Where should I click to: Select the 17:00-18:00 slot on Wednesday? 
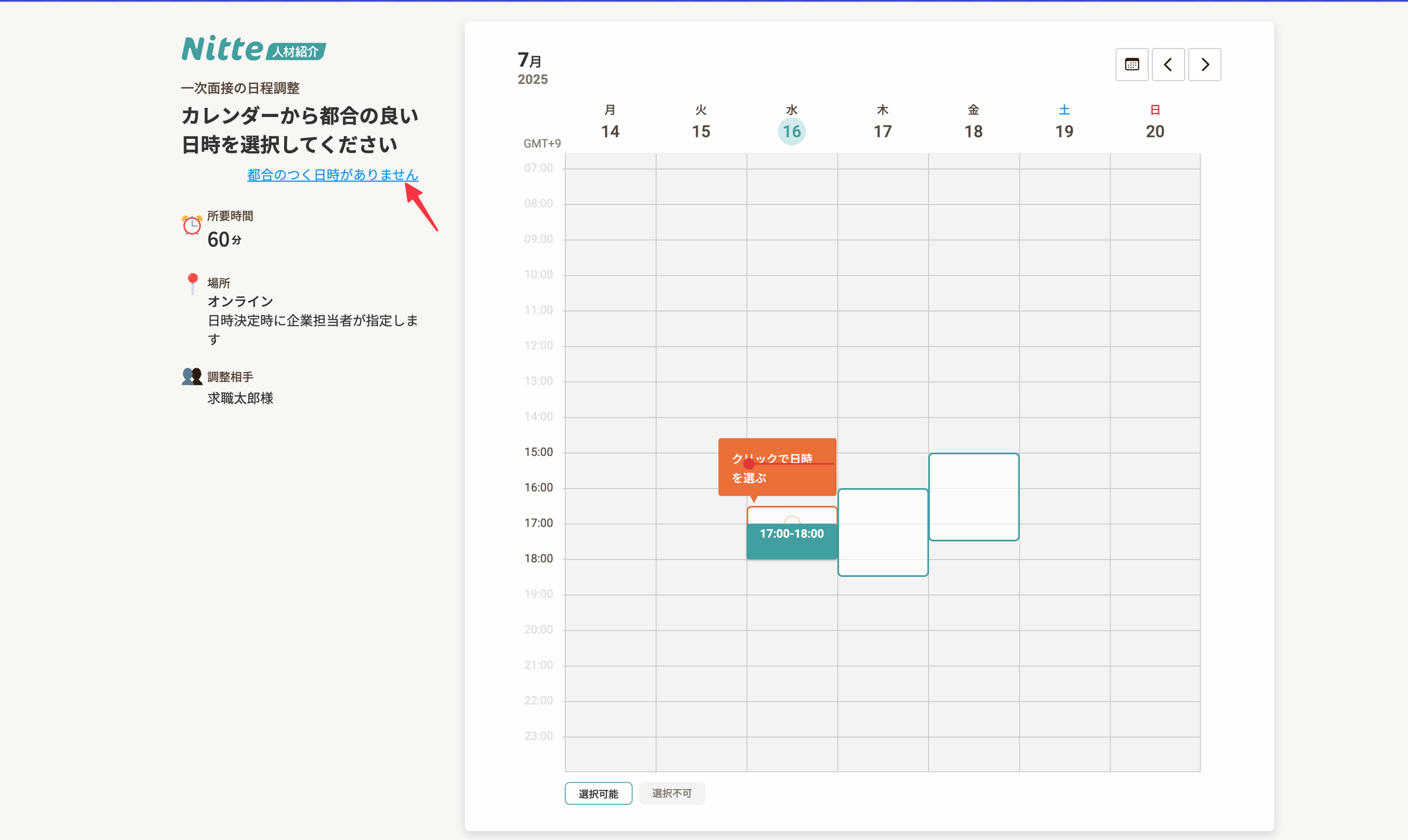792,541
